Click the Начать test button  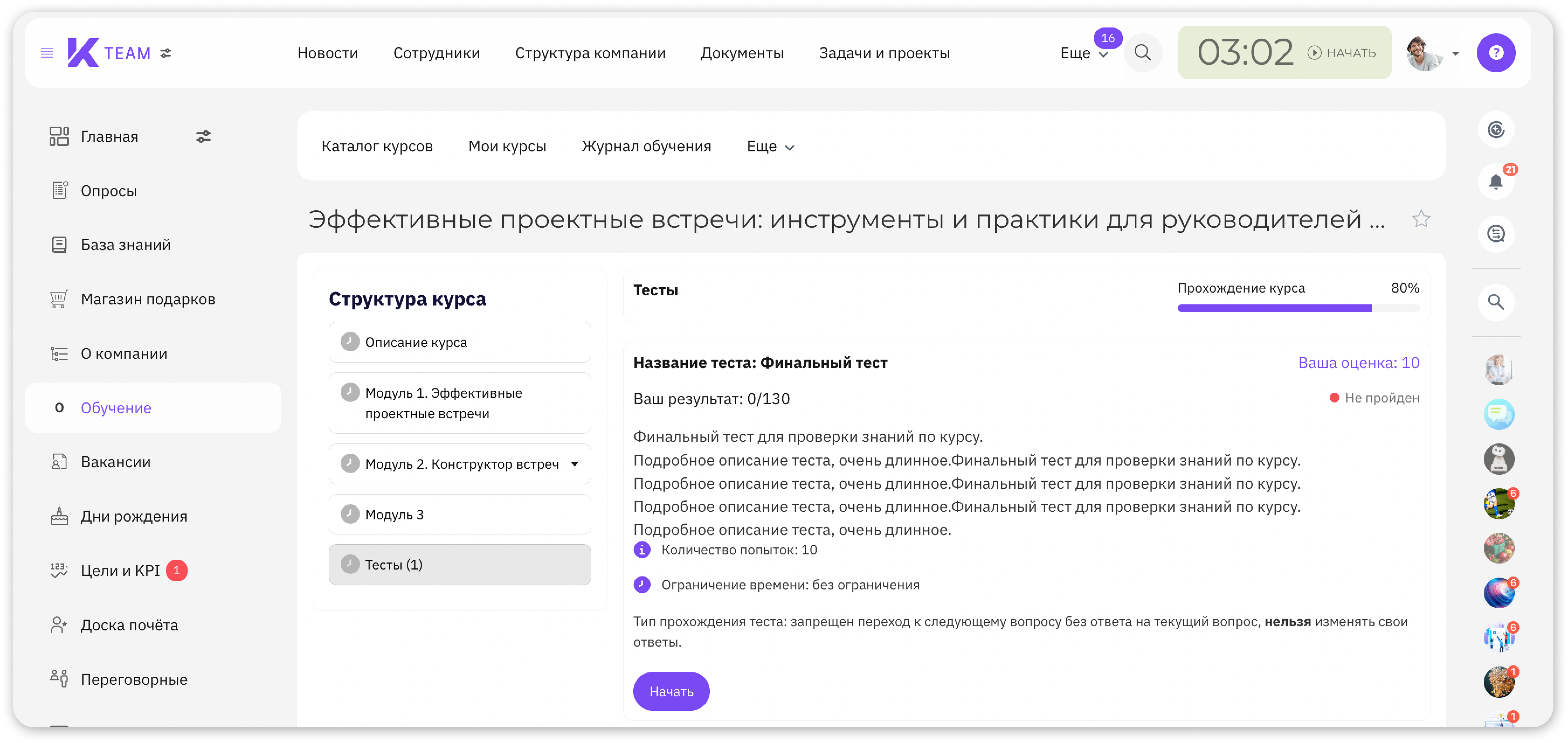[x=671, y=691]
